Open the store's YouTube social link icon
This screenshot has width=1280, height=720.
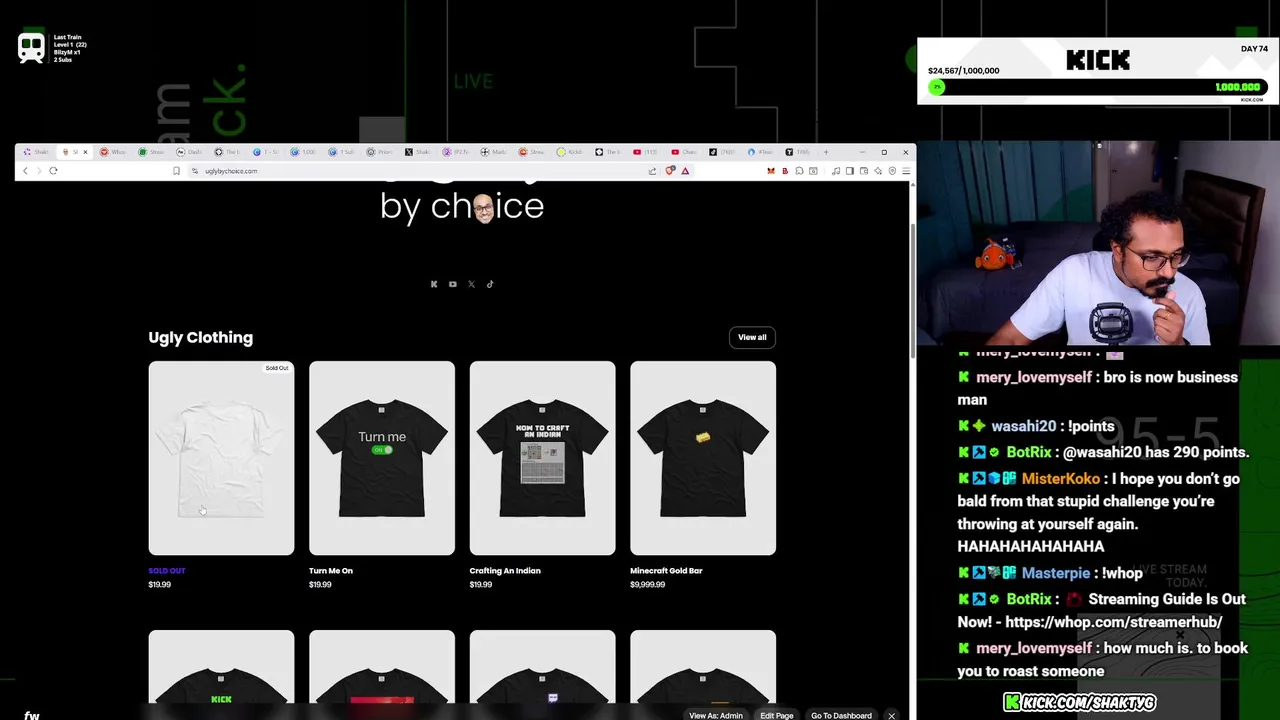(453, 284)
